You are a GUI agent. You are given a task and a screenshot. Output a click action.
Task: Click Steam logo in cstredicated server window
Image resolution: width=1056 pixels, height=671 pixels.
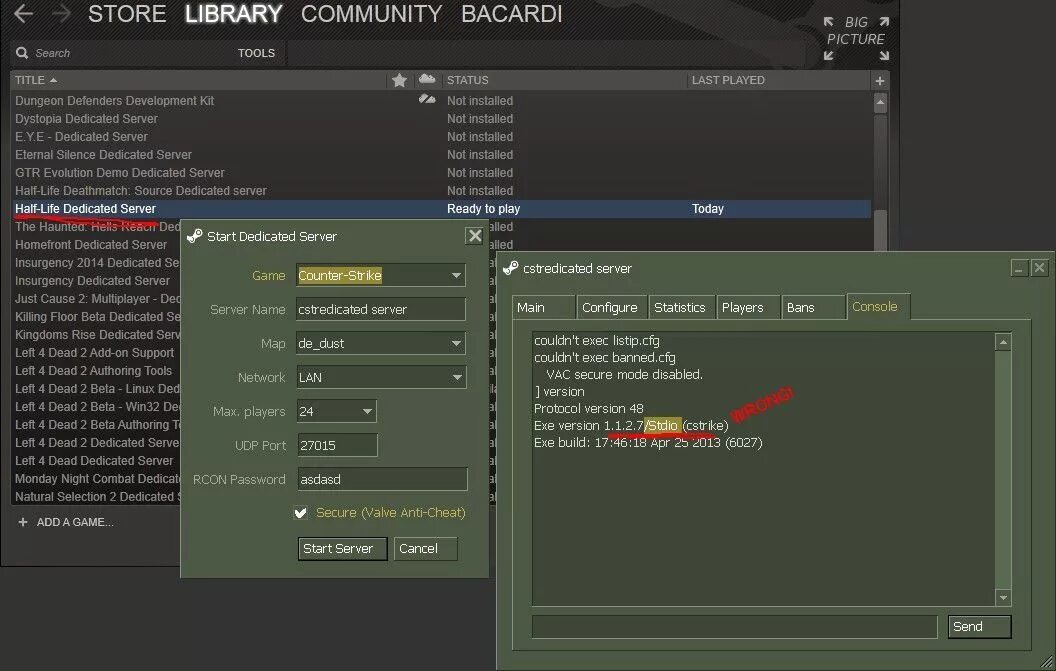pos(510,268)
